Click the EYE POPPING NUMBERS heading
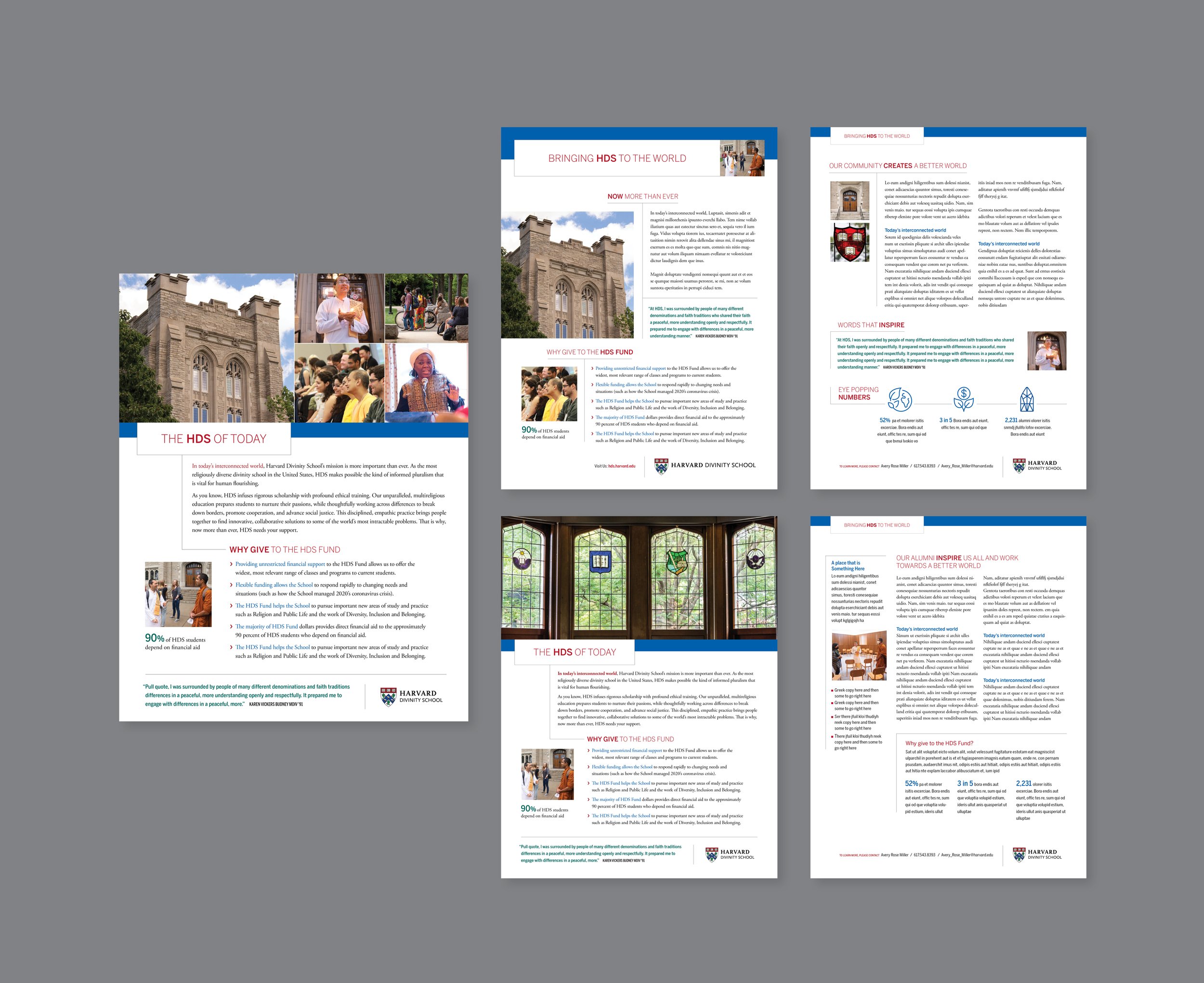Viewport: 1204px width, 983px height. 858,393
